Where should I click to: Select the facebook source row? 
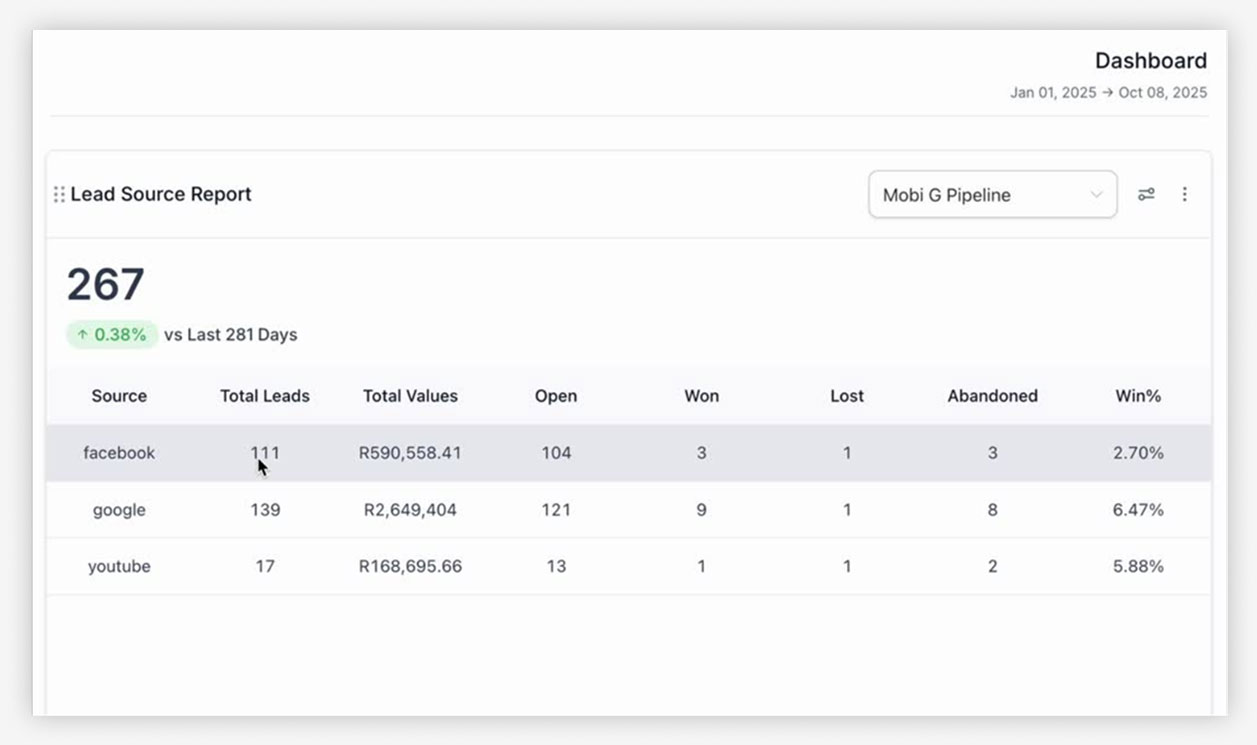point(119,453)
